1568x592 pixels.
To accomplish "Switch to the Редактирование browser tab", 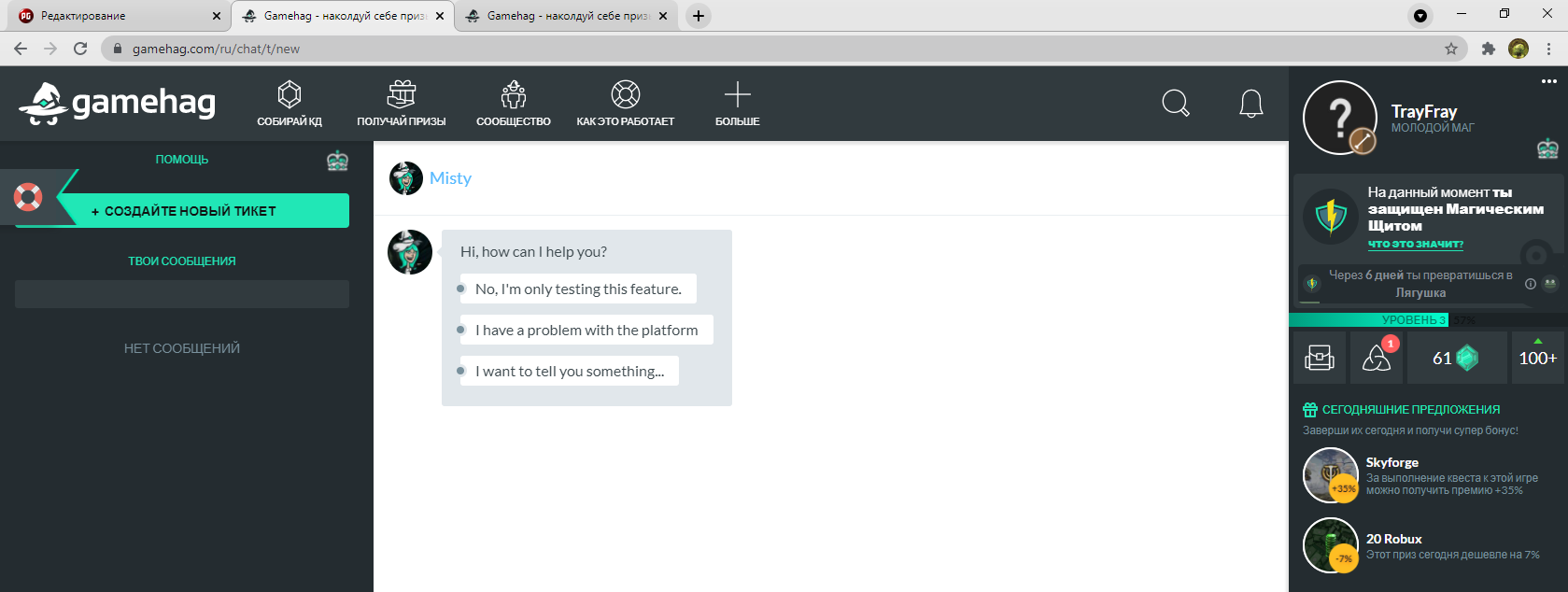I will click(x=119, y=16).
